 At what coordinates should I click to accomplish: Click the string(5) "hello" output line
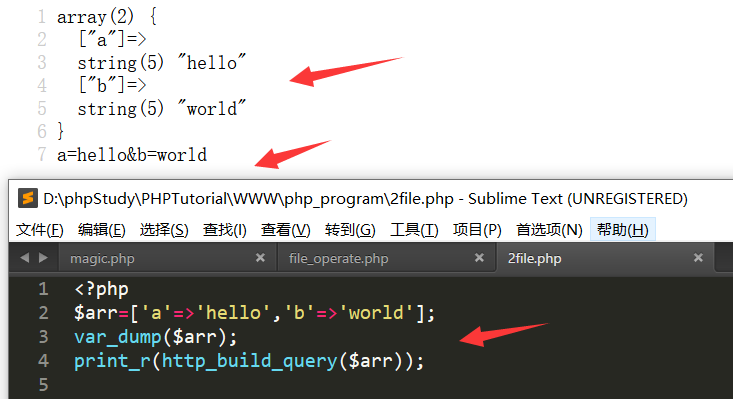[x=162, y=63]
